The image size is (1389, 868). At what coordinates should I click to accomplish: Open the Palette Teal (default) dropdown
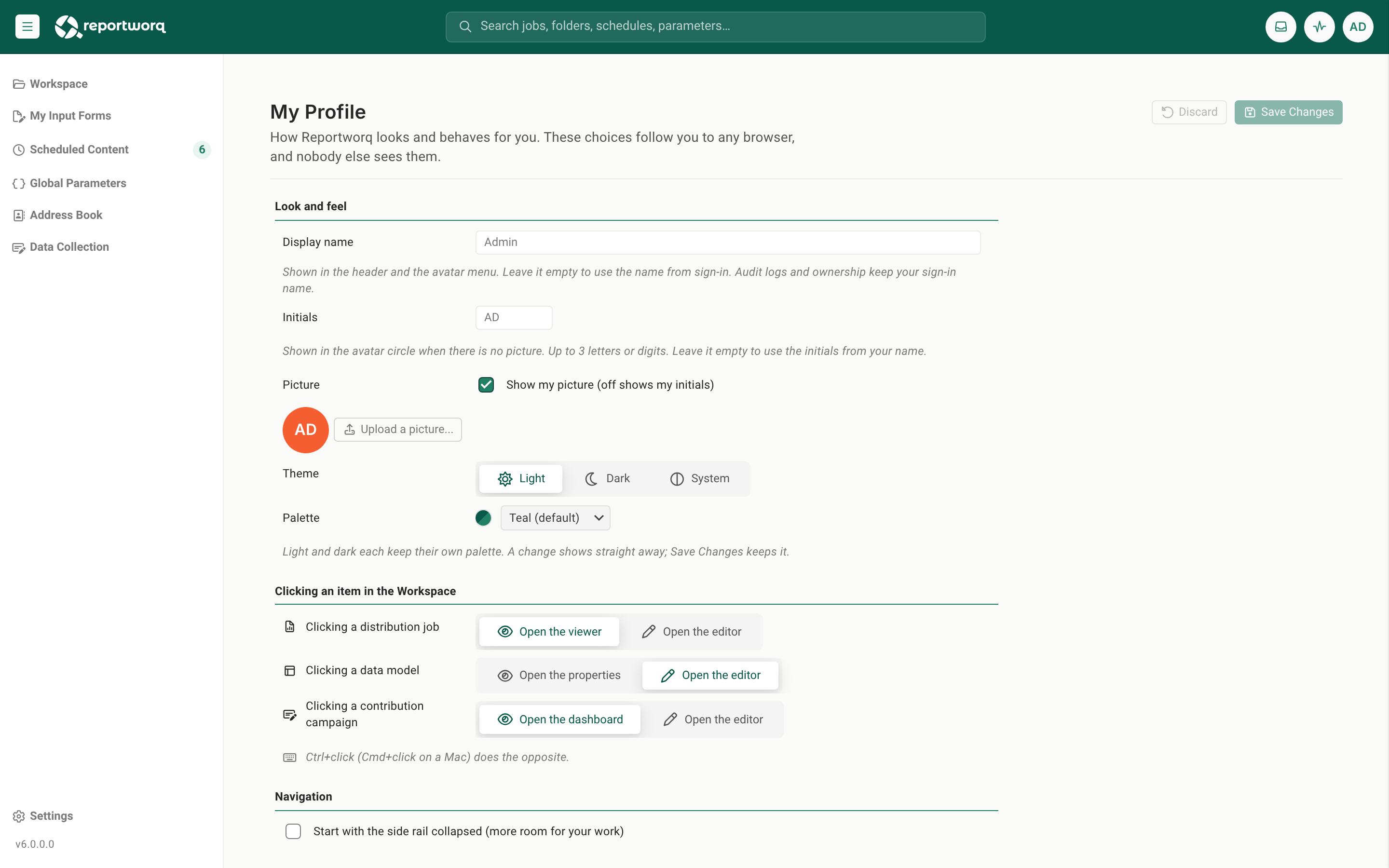point(555,518)
